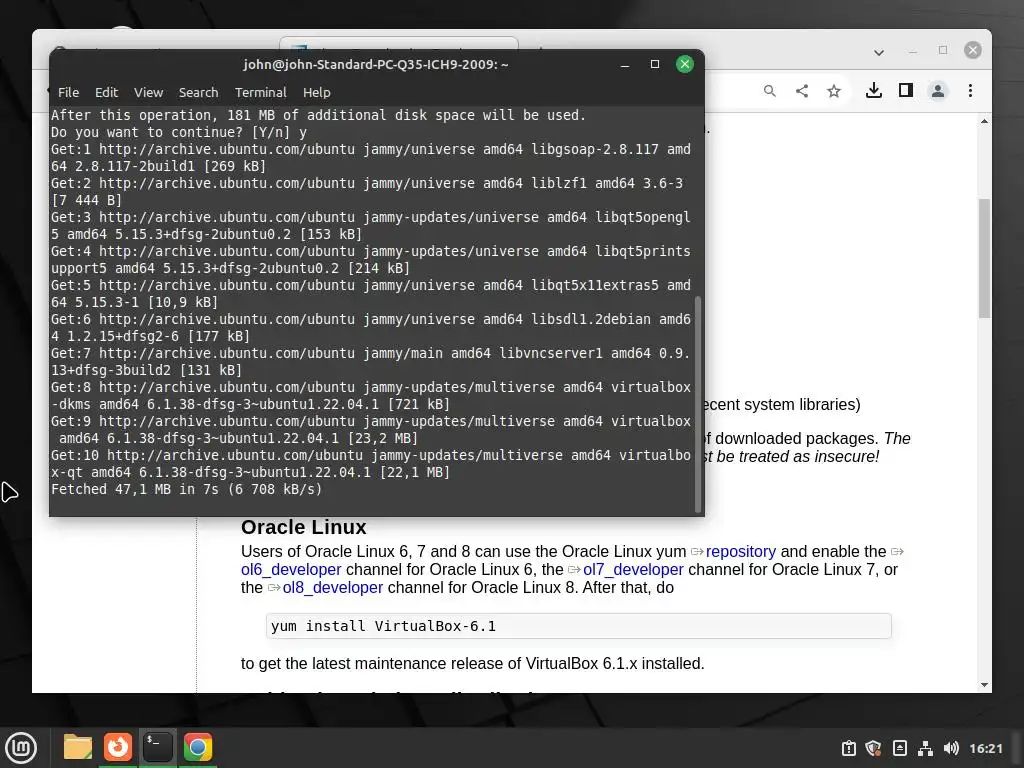The image size is (1024, 768).
Task: Click the notes tray icon
Action: click(x=899, y=748)
